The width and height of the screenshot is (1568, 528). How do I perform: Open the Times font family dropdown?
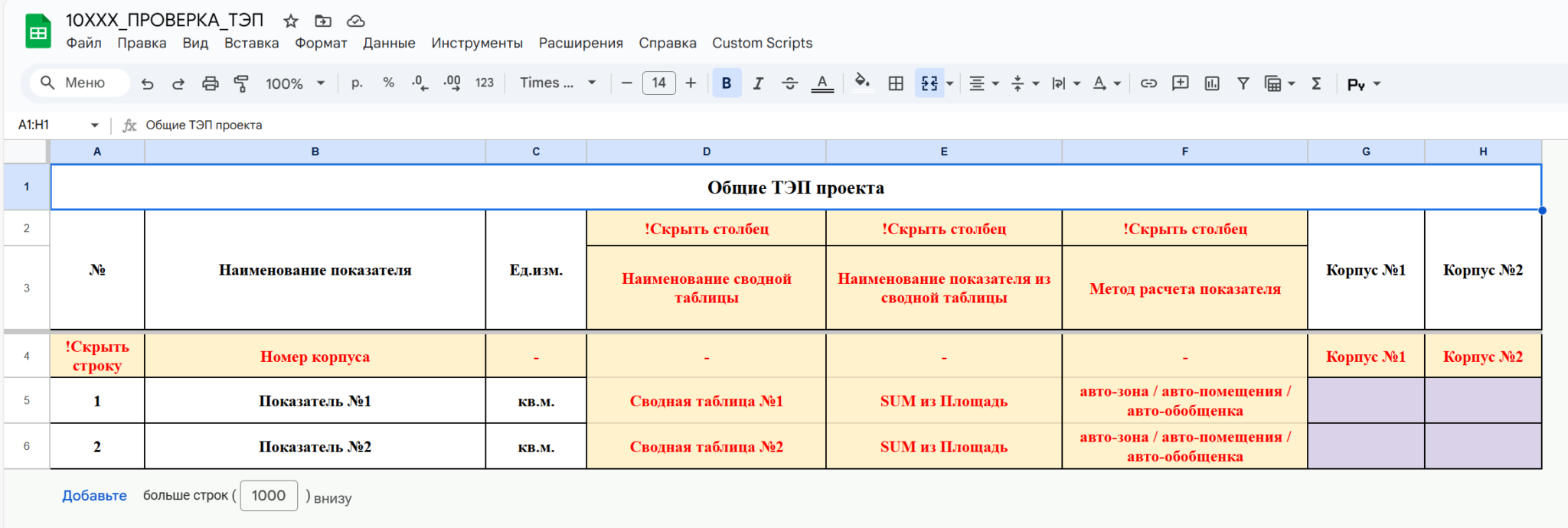point(557,83)
